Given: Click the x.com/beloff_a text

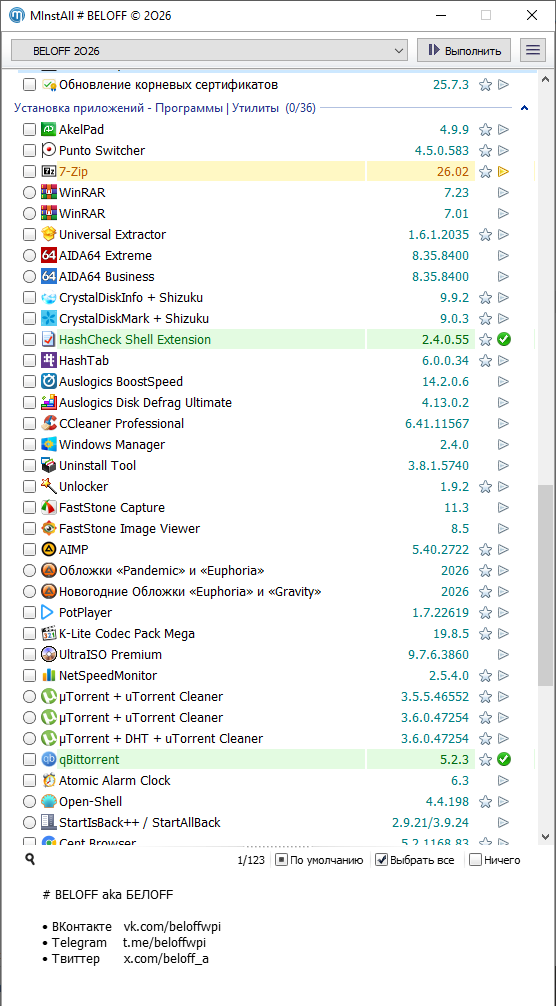Looking at the screenshot, I should pos(166,959).
